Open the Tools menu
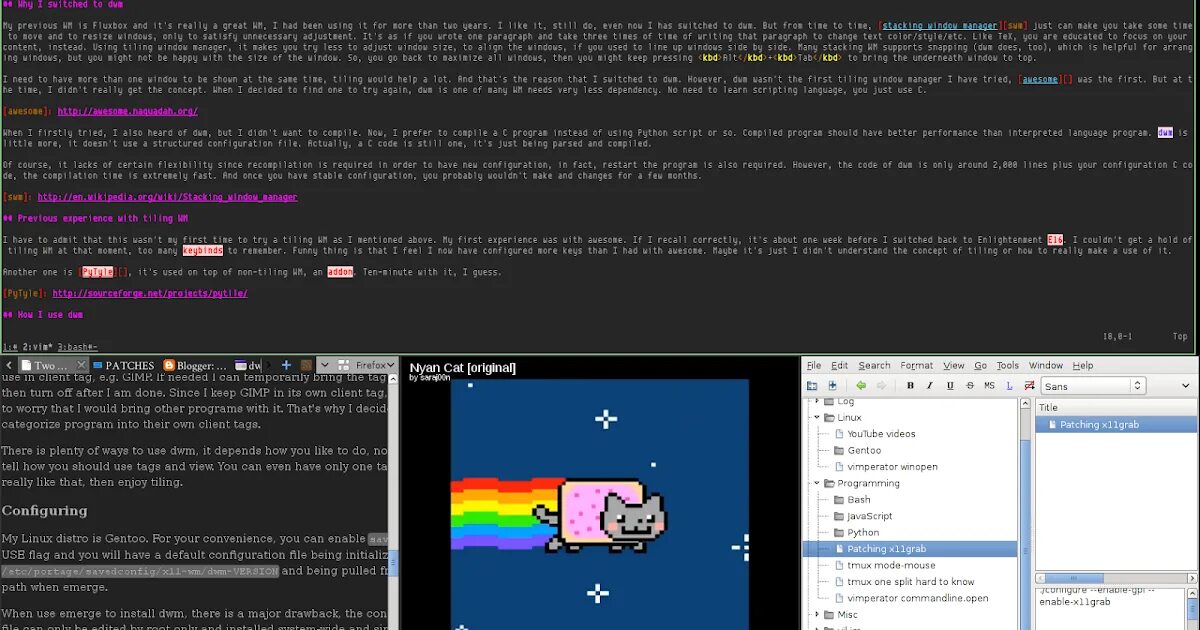The height and width of the screenshot is (630, 1200). tap(1008, 366)
